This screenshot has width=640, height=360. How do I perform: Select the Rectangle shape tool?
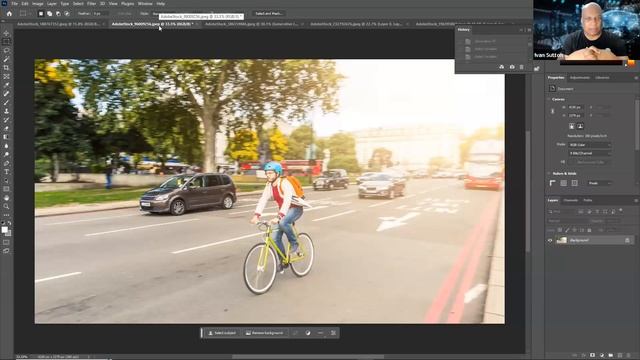(6, 189)
